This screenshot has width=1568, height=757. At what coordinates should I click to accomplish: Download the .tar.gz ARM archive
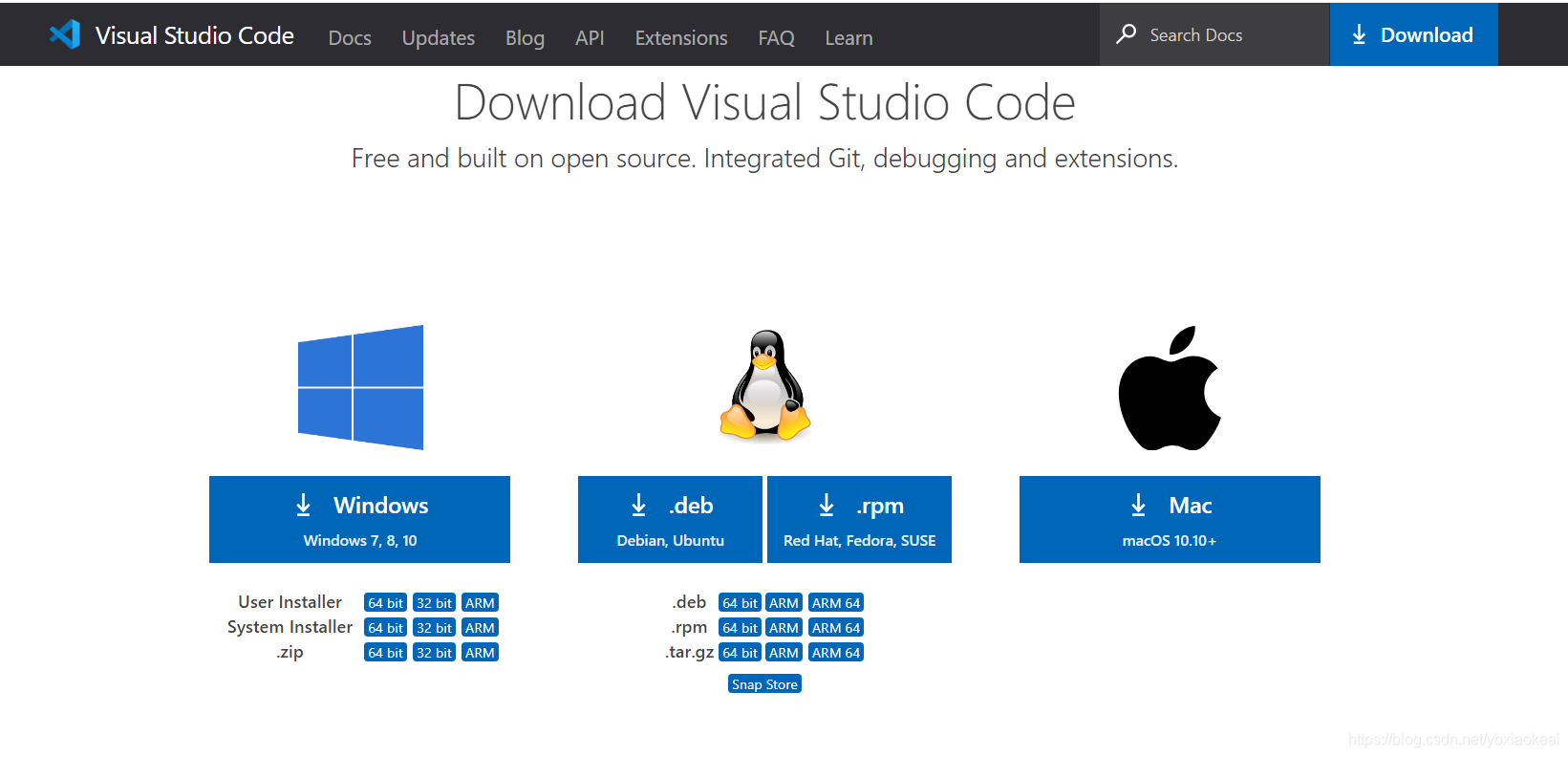pos(784,653)
